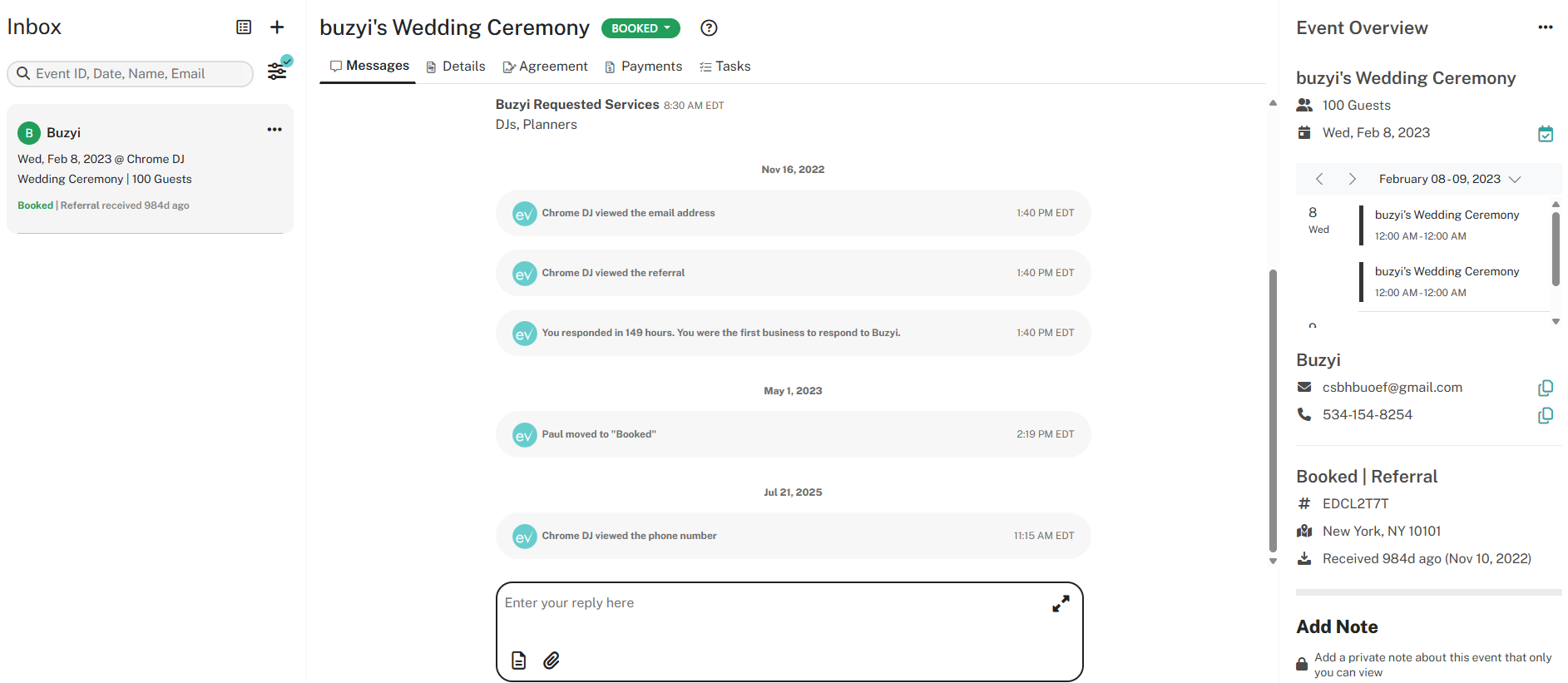Click the Add Note heading

[1337, 627]
